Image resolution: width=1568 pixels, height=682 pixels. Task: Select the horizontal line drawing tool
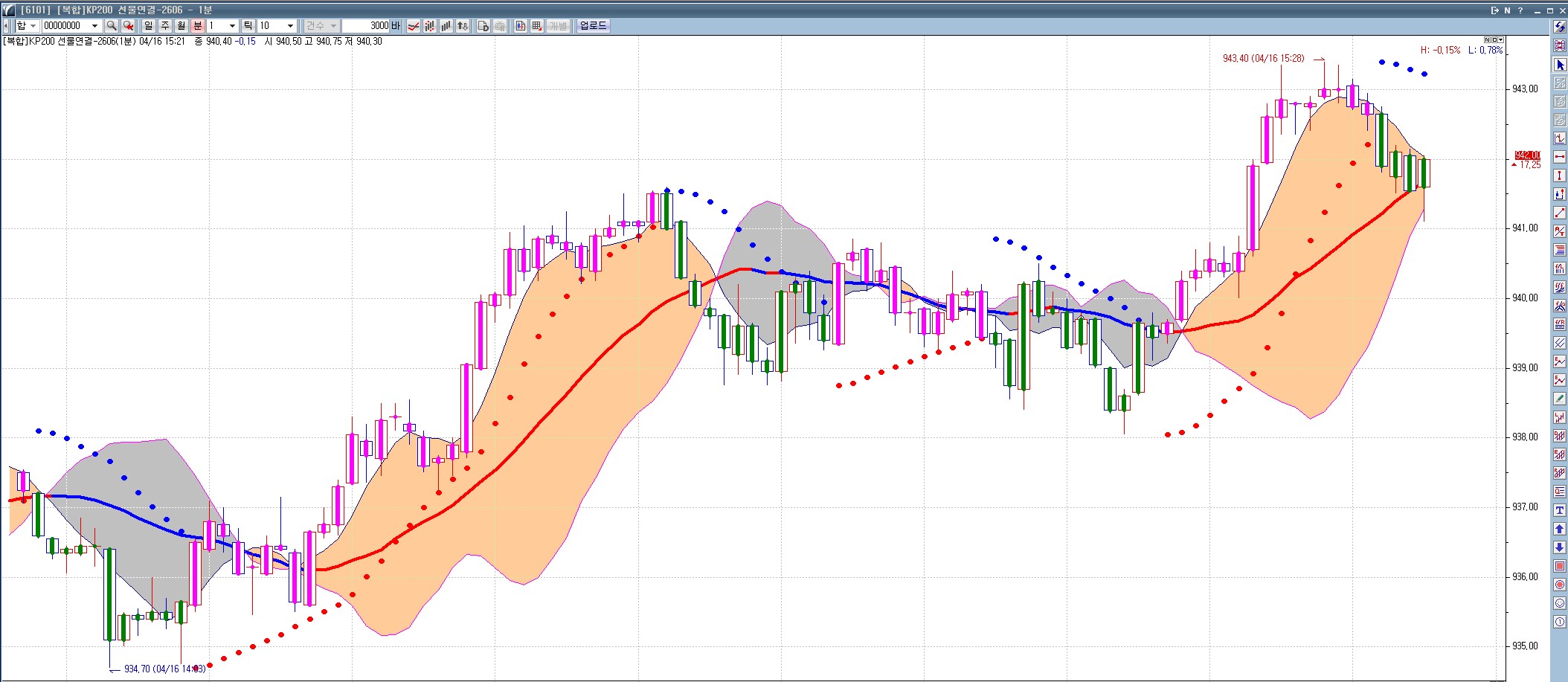[1560, 157]
